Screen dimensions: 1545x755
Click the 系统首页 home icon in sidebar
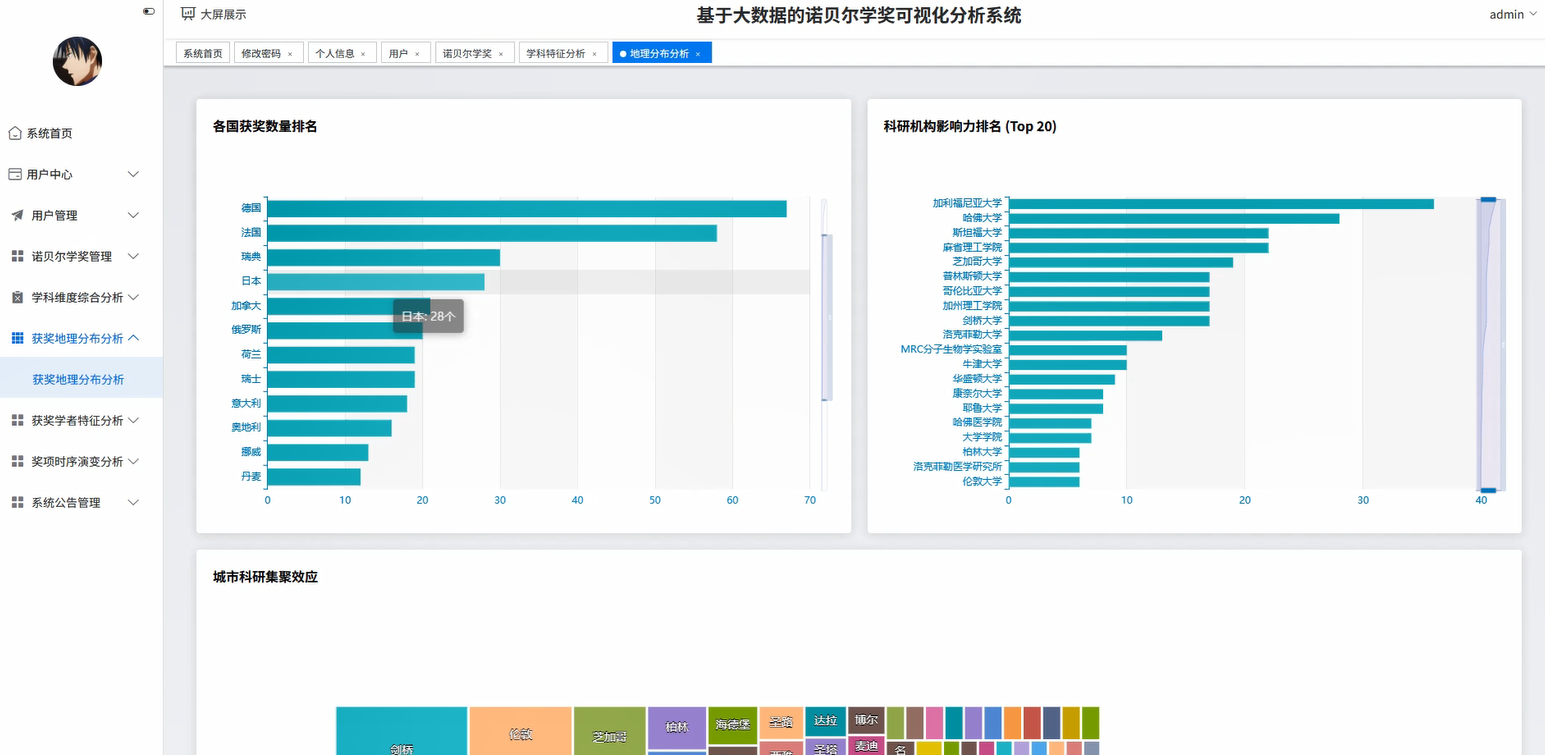[15, 133]
